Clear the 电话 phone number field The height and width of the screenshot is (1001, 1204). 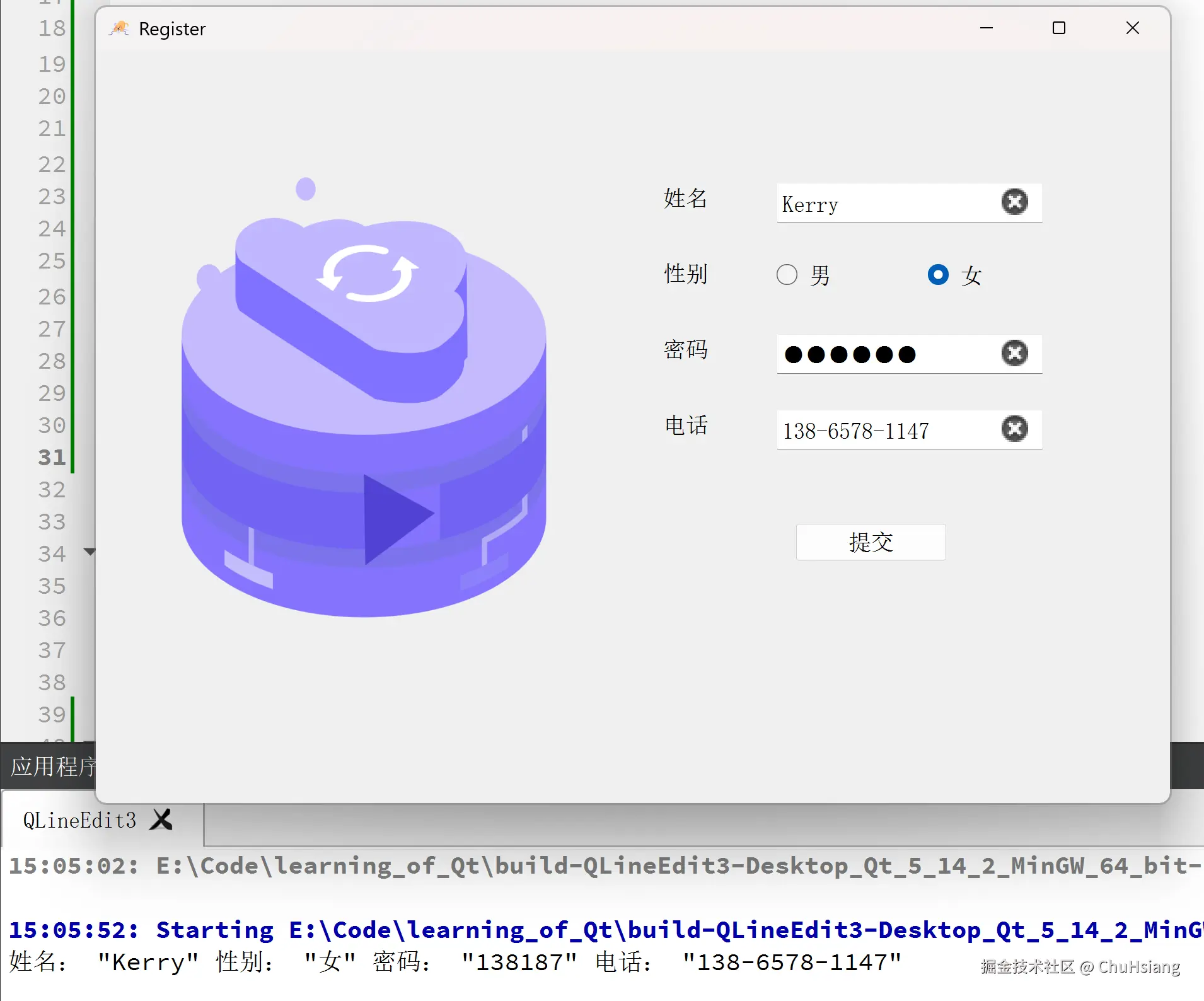(x=1014, y=429)
